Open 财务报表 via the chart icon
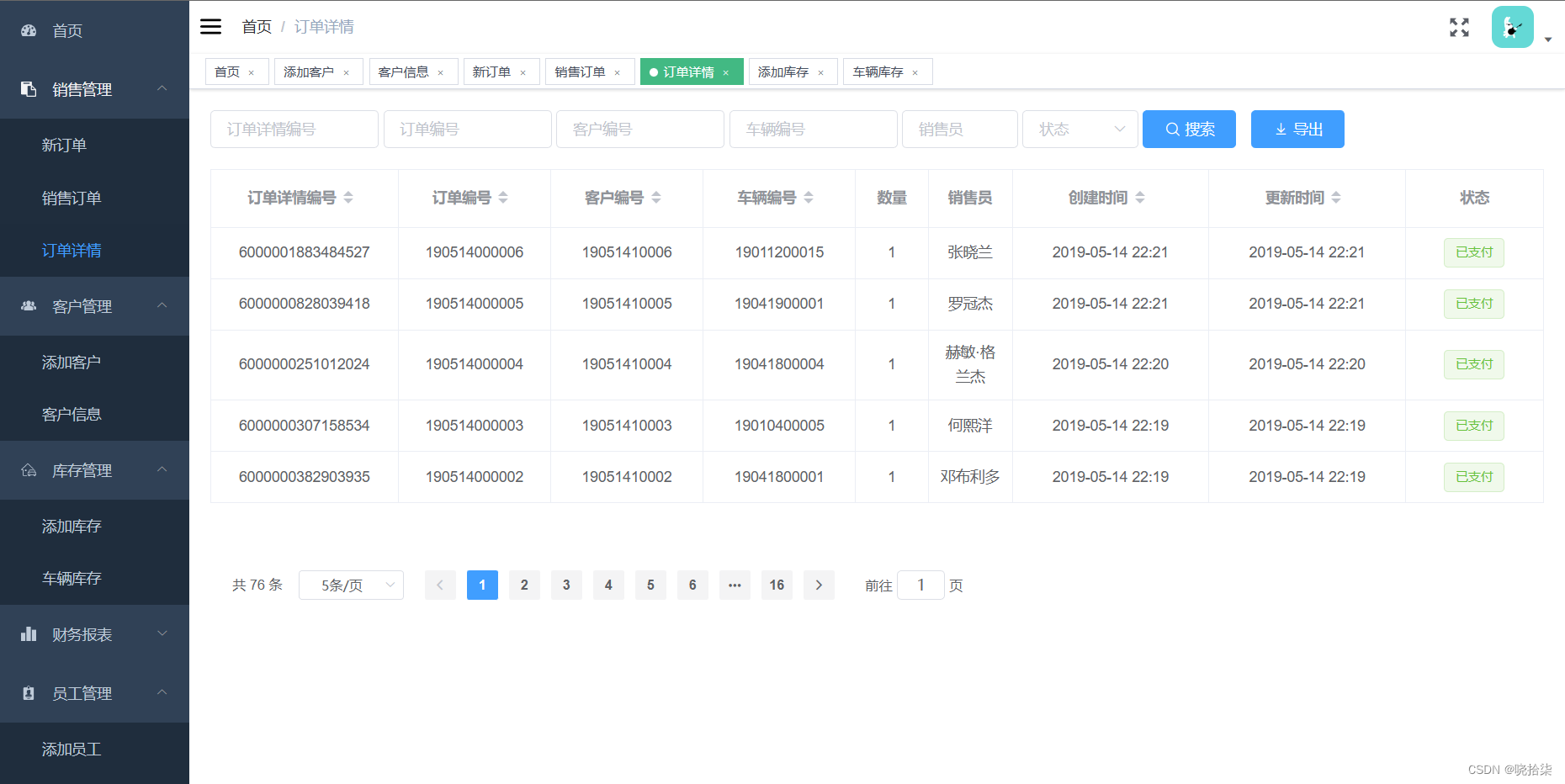The width and height of the screenshot is (1565, 784). click(x=28, y=633)
